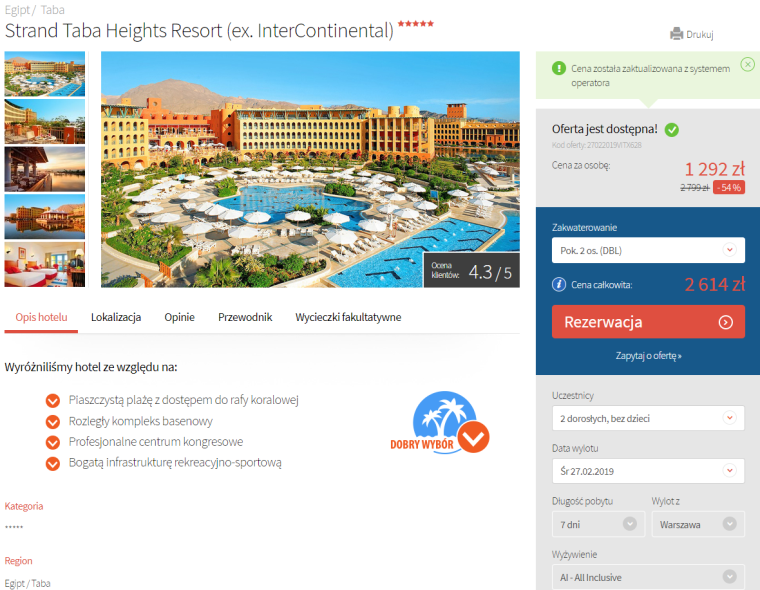Viewport: 760px width, 590px height.
Task: Click the Egipt breadcrumb link
Action: click(x=17, y=10)
